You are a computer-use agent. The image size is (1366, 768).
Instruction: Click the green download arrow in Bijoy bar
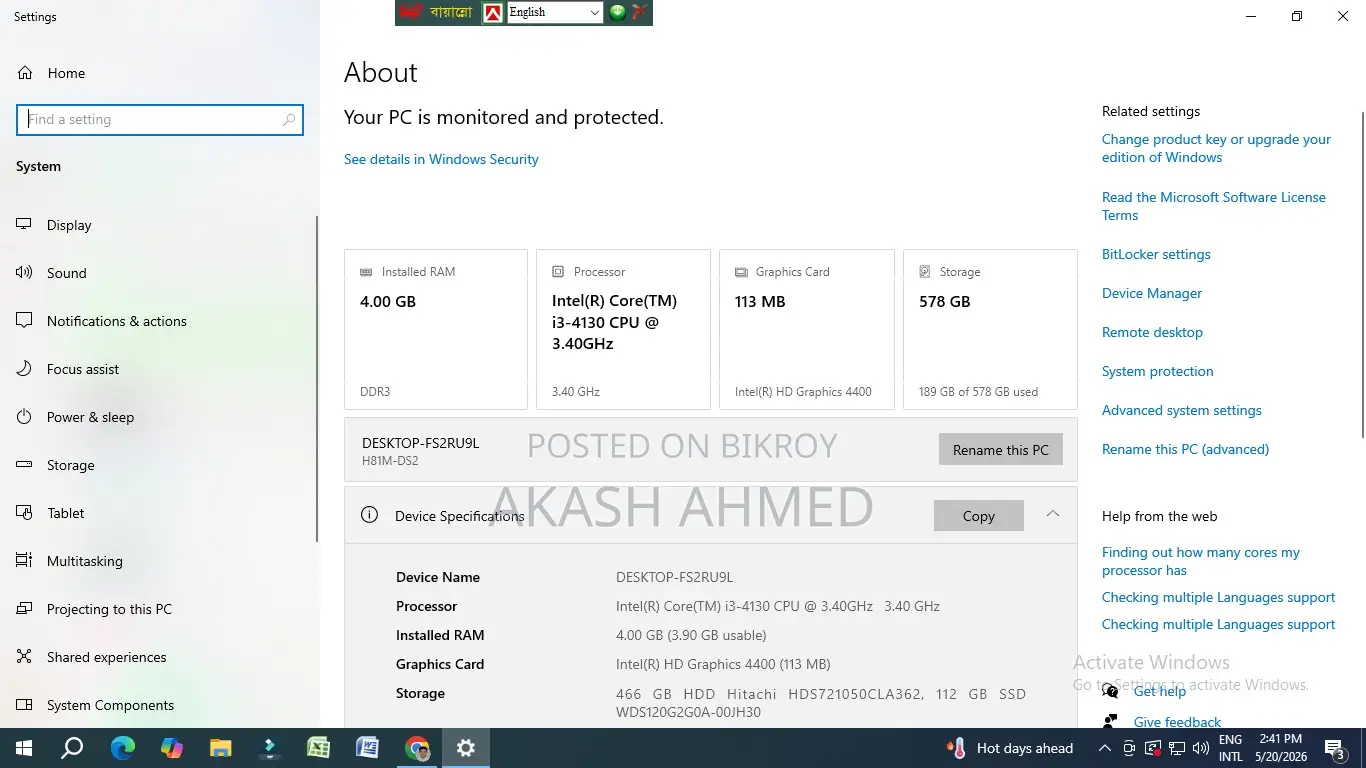[x=618, y=12]
